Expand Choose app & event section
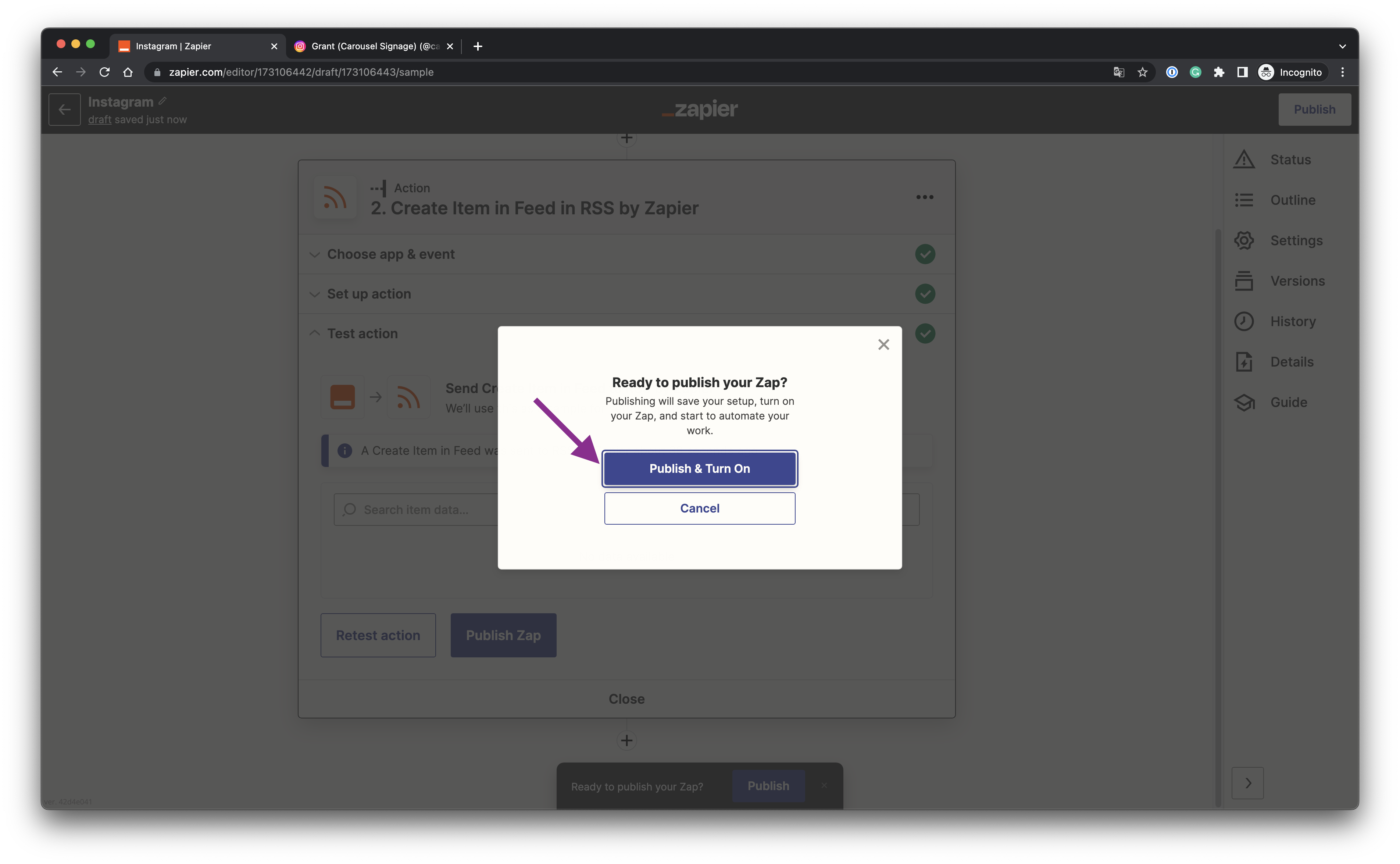 point(626,254)
